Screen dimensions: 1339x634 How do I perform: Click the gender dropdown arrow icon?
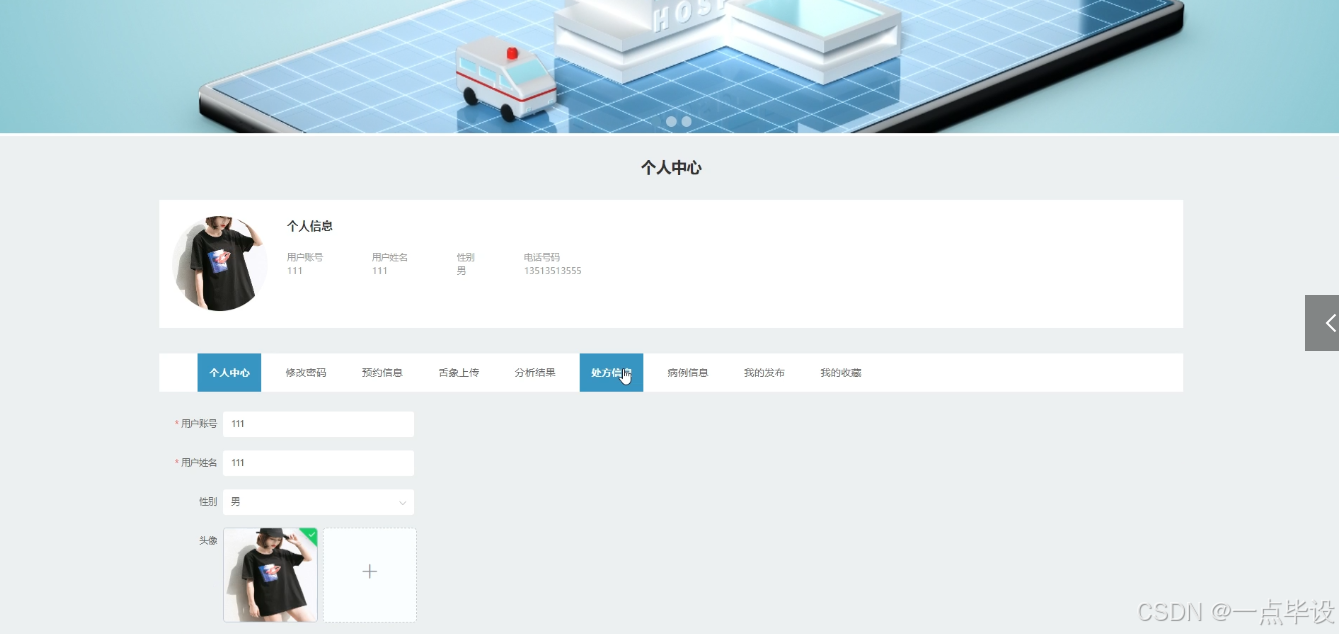point(402,501)
